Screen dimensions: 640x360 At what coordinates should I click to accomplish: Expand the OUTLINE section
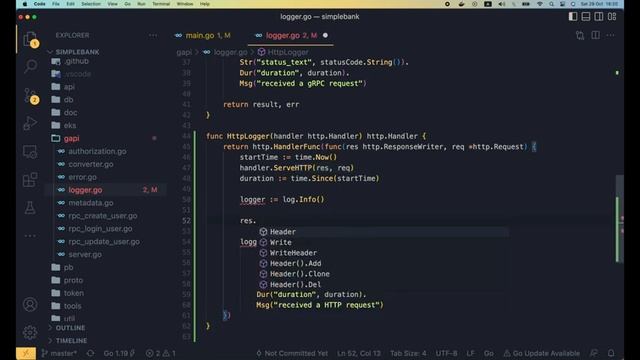tap(70, 328)
